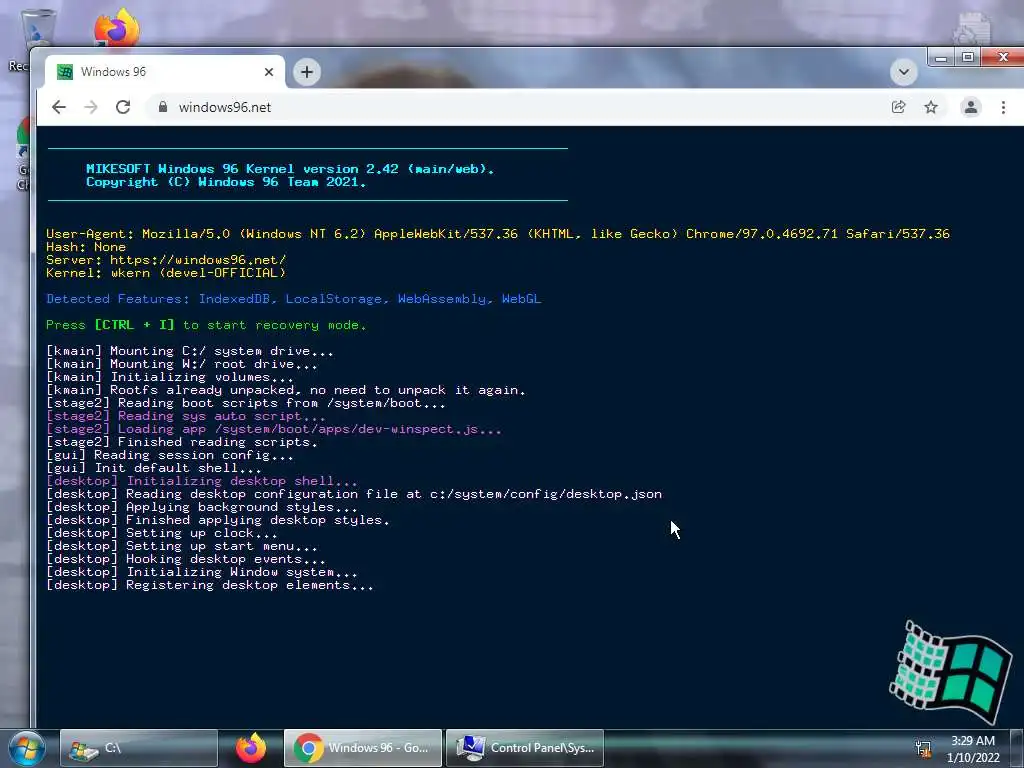Image resolution: width=1024 pixels, height=768 pixels.
Task: Go back to the previous page in Chrome
Action: pos(59,107)
